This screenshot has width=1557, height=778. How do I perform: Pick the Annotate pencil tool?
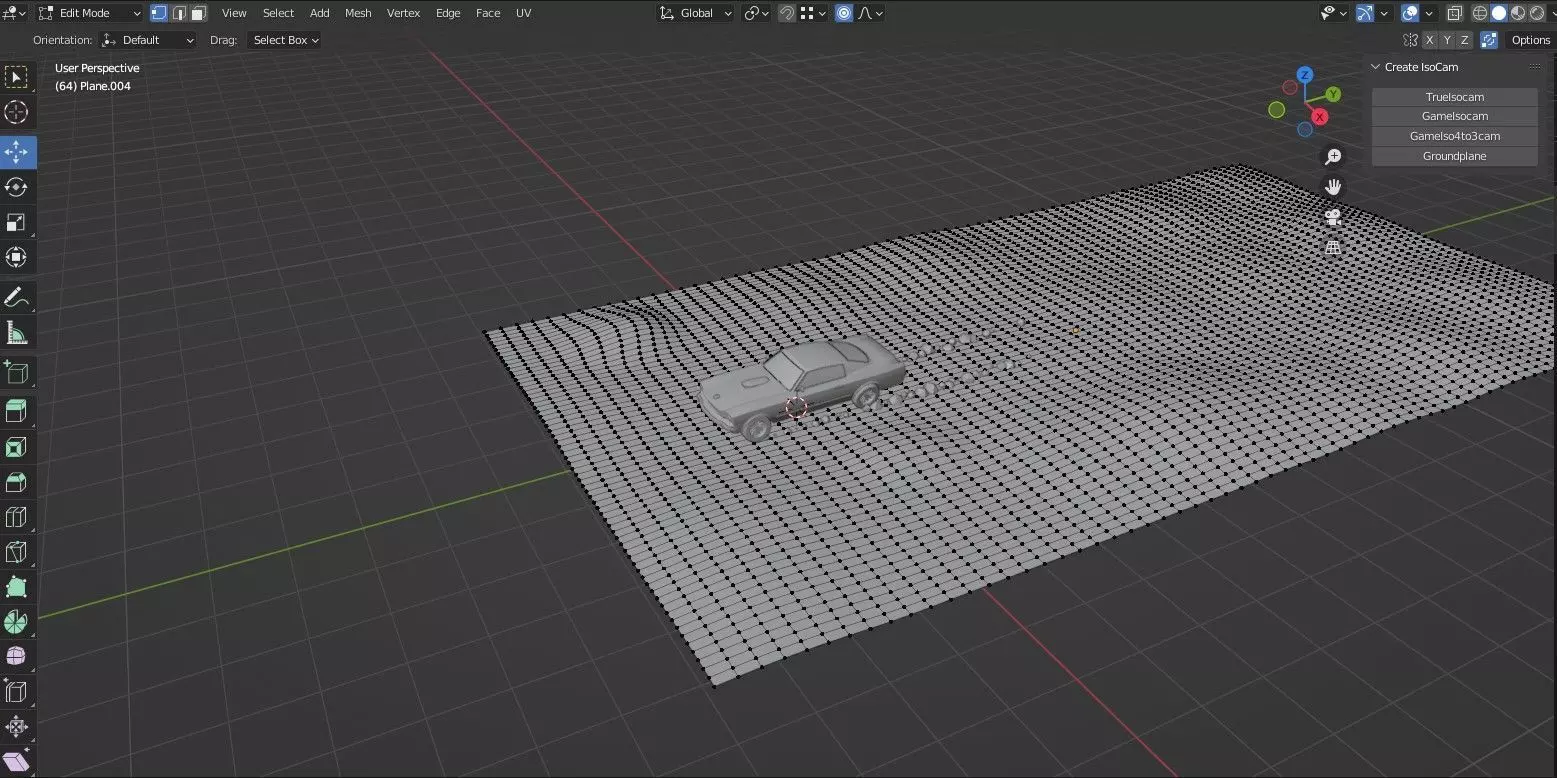[x=16, y=297]
